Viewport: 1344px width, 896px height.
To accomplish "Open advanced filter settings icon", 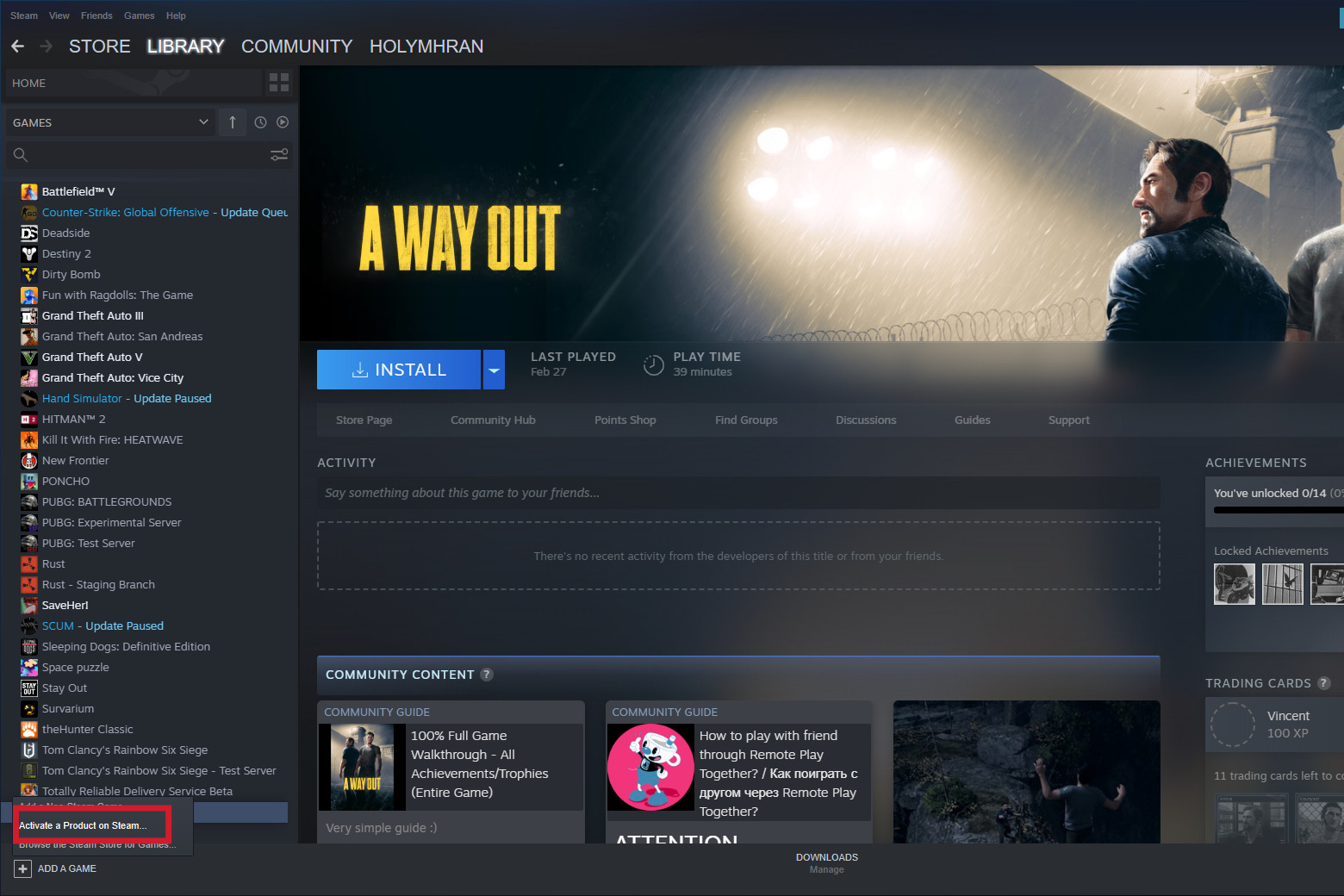I will tap(279, 155).
